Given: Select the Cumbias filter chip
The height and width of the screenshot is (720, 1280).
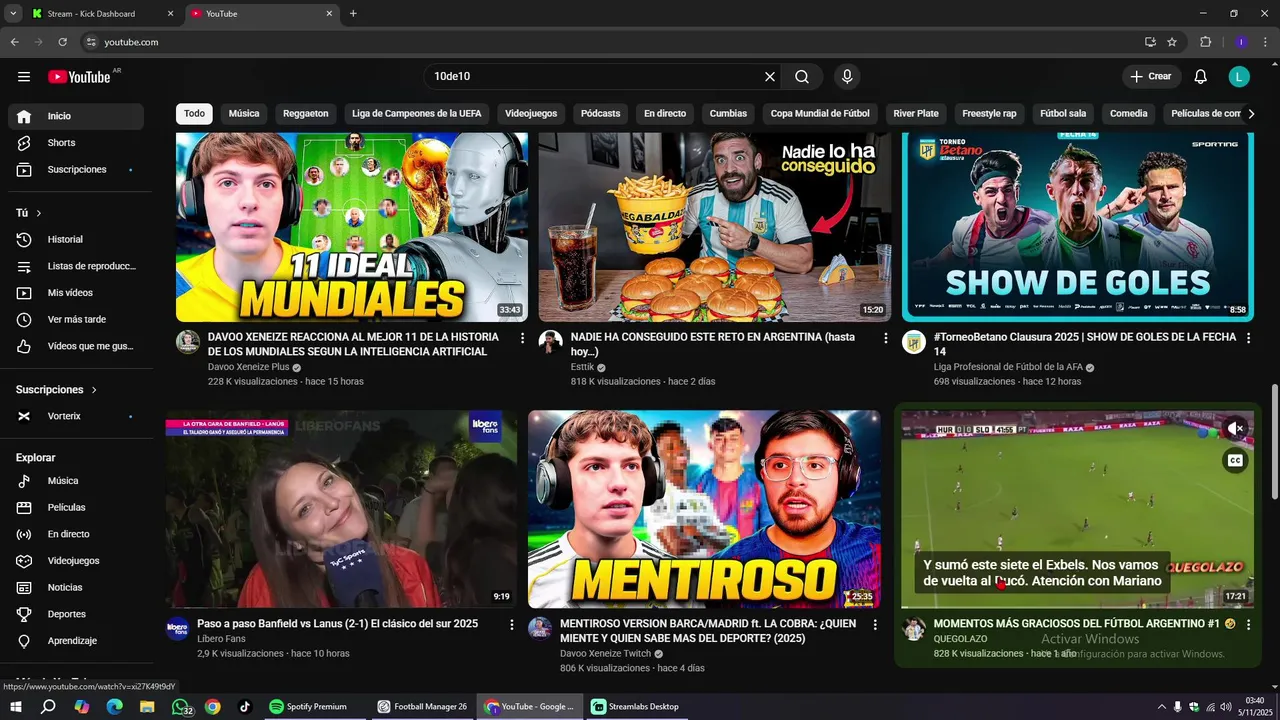Looking at the screenshot, I should coord(728,114).
